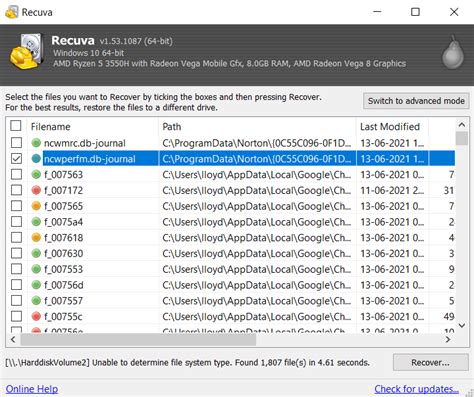Click green status dot beside f_007557
This screenshot has width=474, height=397.
pyautogui.click(x=36, y=301)
